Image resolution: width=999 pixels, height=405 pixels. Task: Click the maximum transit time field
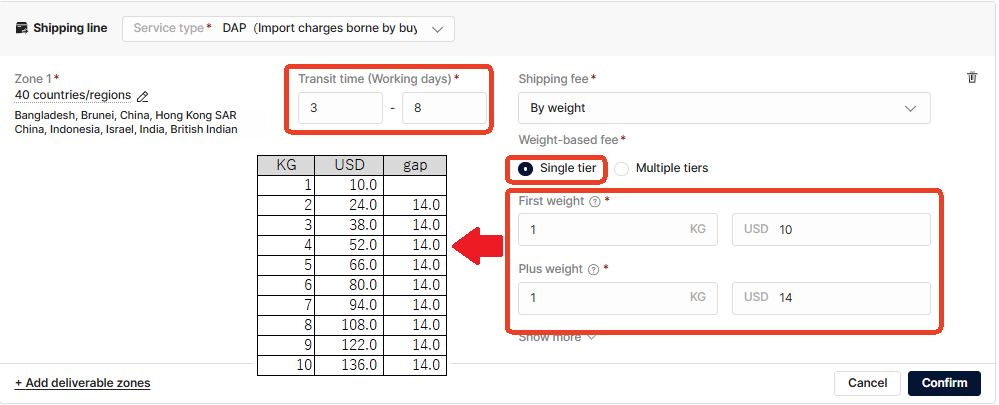[444, 108]
